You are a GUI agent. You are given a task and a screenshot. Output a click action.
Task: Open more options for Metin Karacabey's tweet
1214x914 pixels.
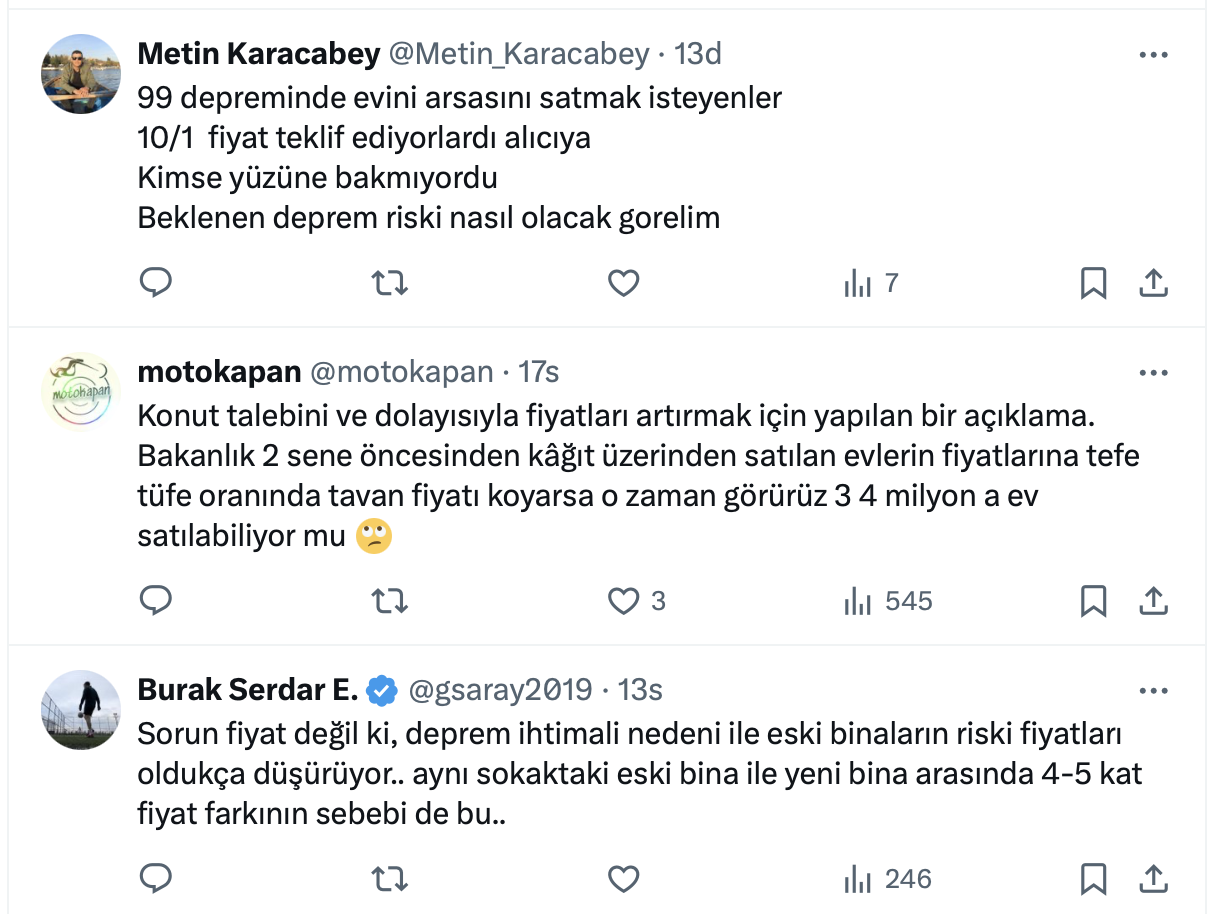(1153, 55)
